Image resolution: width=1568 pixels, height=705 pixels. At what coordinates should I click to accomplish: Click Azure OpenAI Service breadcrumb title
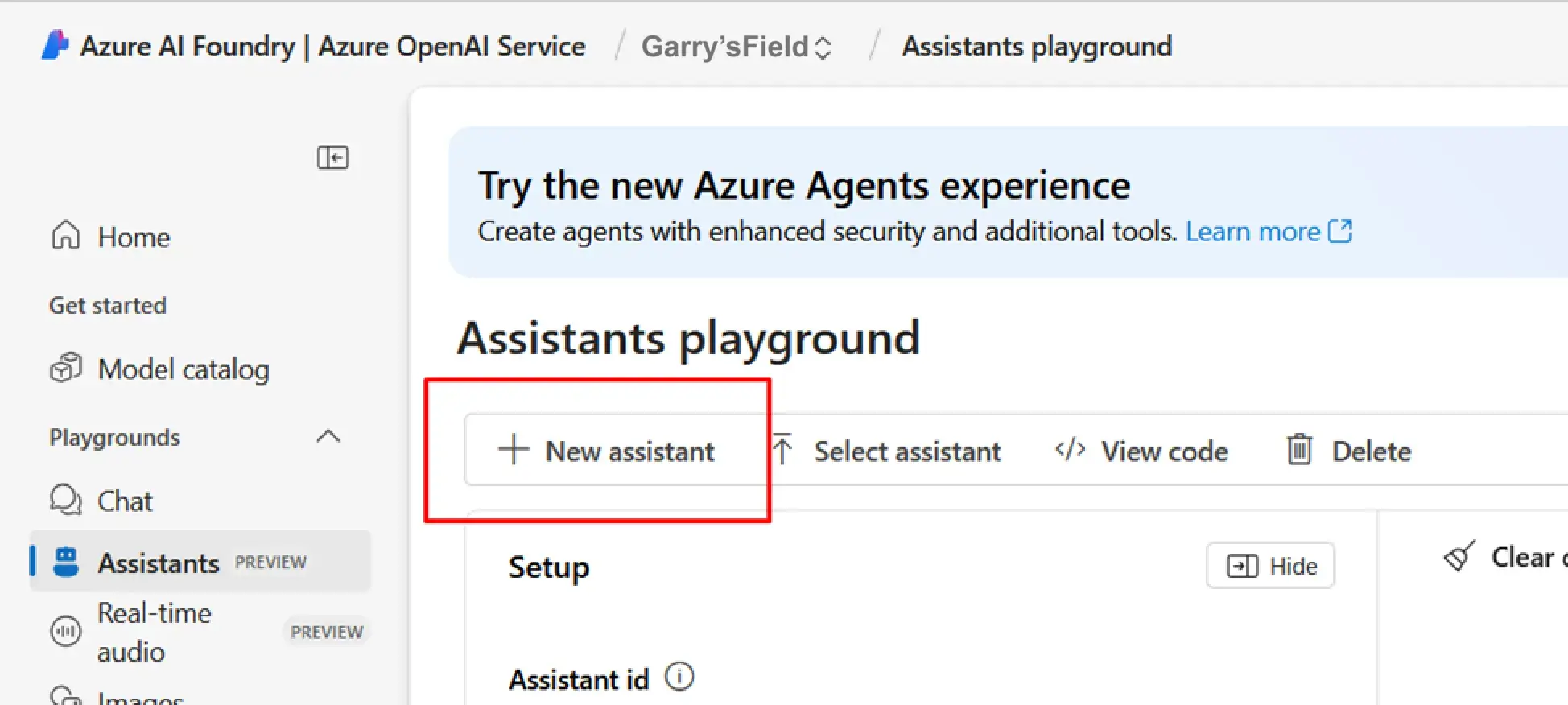click(x=452, y=47)
